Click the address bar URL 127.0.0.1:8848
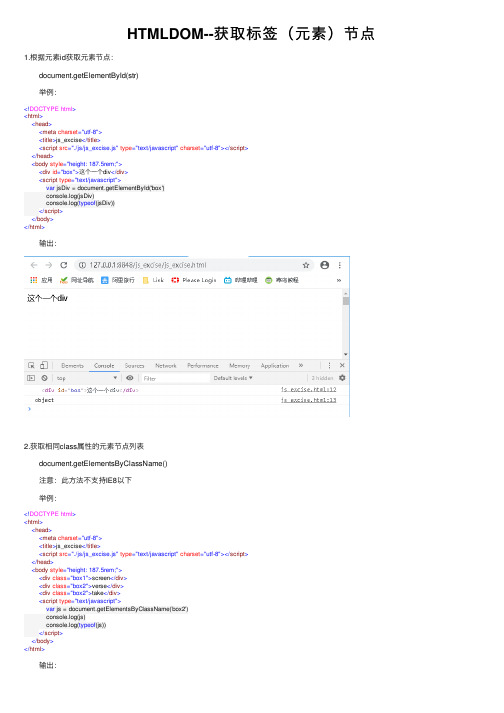This screenshot has height=713, width=504. [148, 265]
